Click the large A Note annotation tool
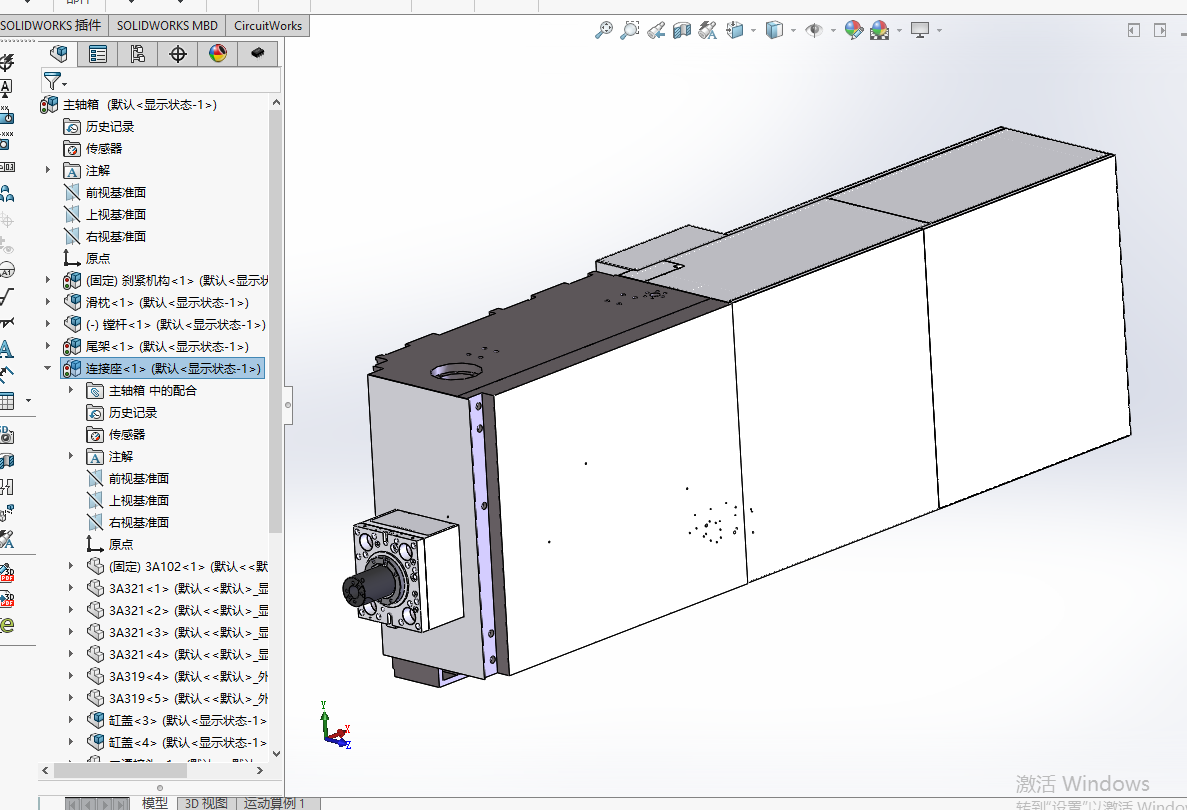 (x=6, y=349)
